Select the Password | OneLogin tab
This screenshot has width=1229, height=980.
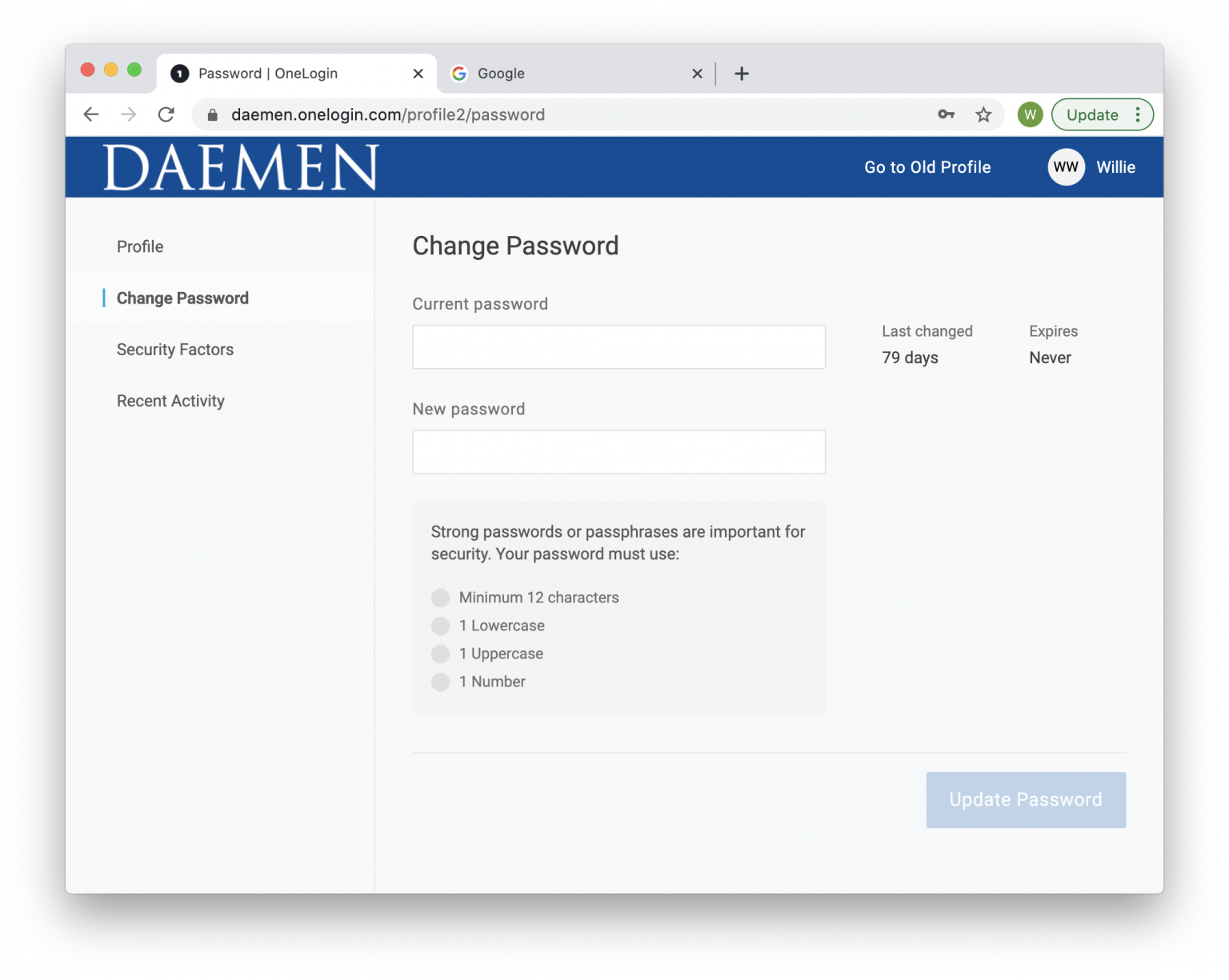point(297,74)
